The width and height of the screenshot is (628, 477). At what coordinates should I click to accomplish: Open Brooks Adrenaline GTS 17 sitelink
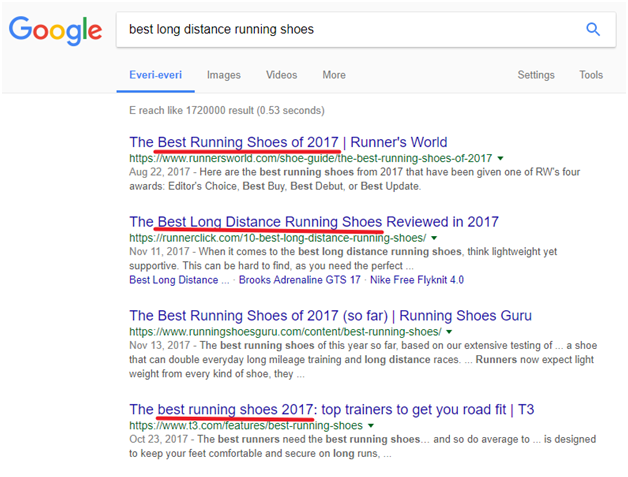pyautogui.click(x=300, y=280)
